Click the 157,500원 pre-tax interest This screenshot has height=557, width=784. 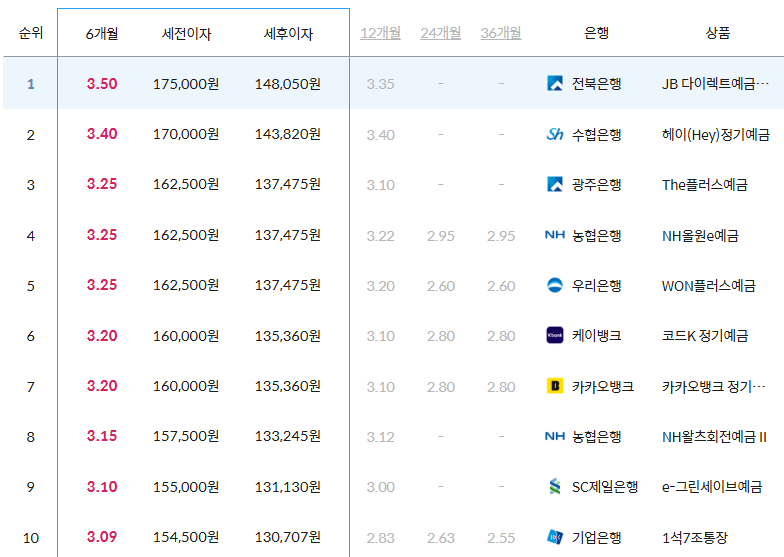pos(186,436)
